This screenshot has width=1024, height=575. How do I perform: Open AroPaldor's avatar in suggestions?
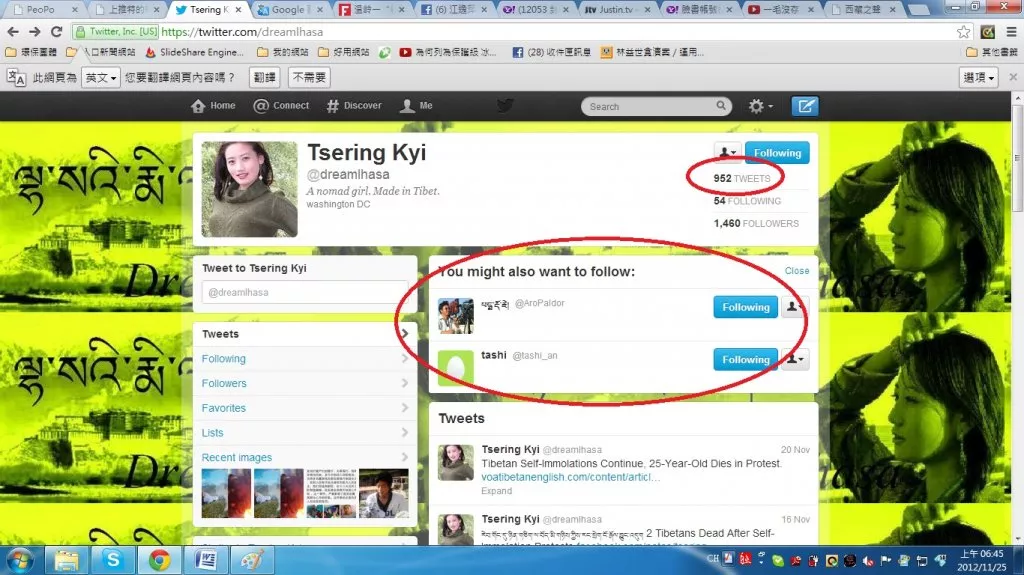click(x=455, y=316)
